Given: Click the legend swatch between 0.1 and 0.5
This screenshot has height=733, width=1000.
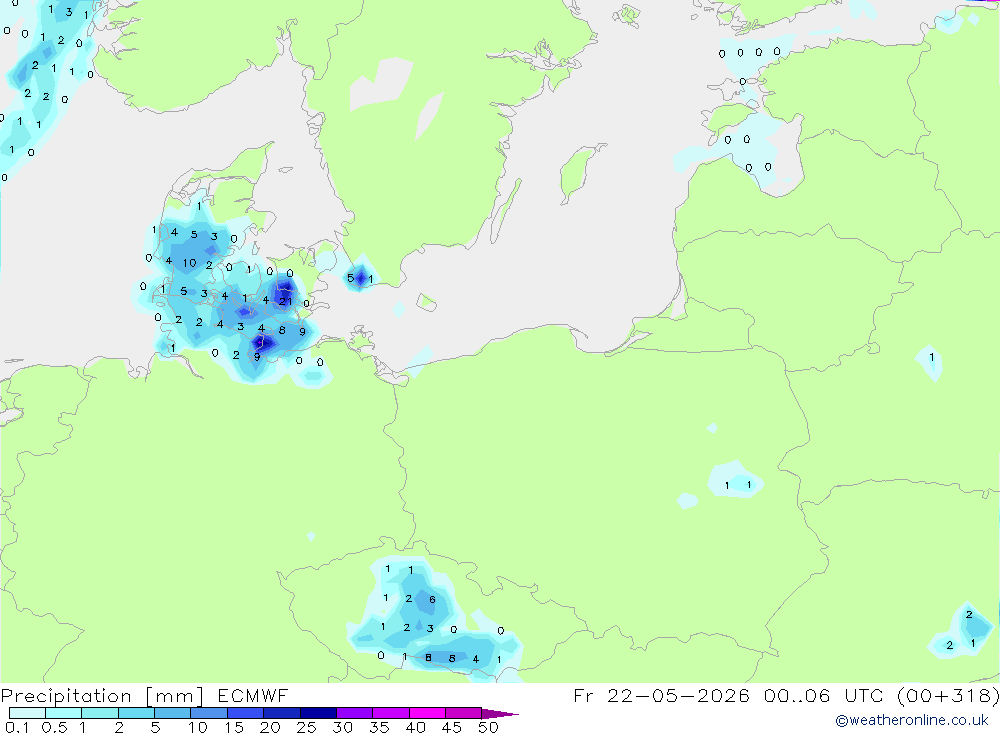Looking at the screenshot, I should tap(27, 713).
